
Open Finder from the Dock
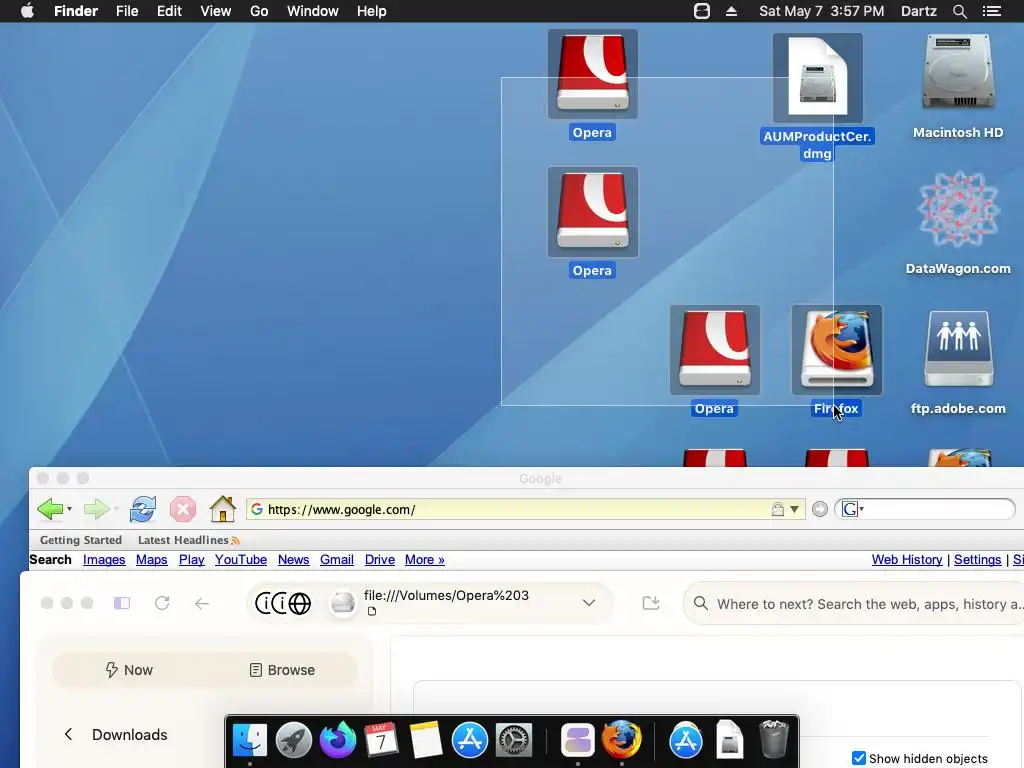point(249,741)
